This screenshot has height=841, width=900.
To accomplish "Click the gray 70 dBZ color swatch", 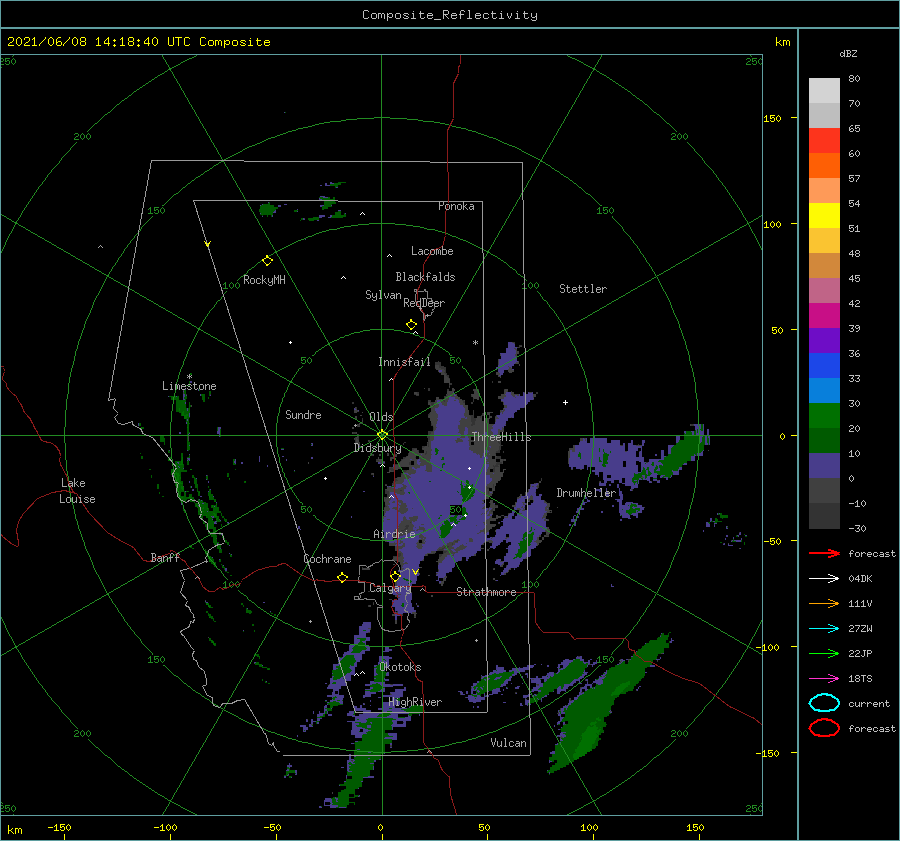I will pyautogui.click(x=824, y=115).
